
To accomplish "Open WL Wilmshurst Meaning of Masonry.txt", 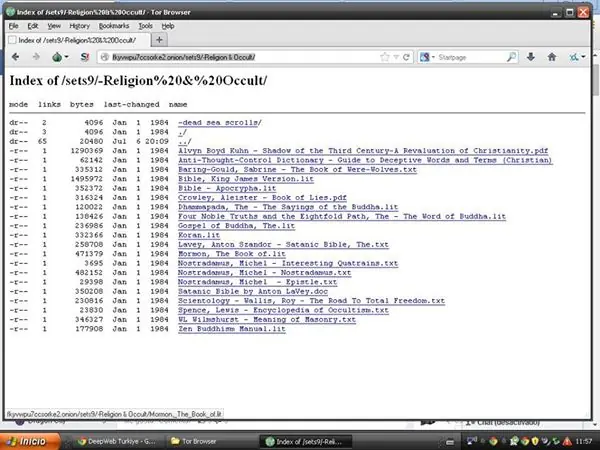I will [x=267, y=320].
